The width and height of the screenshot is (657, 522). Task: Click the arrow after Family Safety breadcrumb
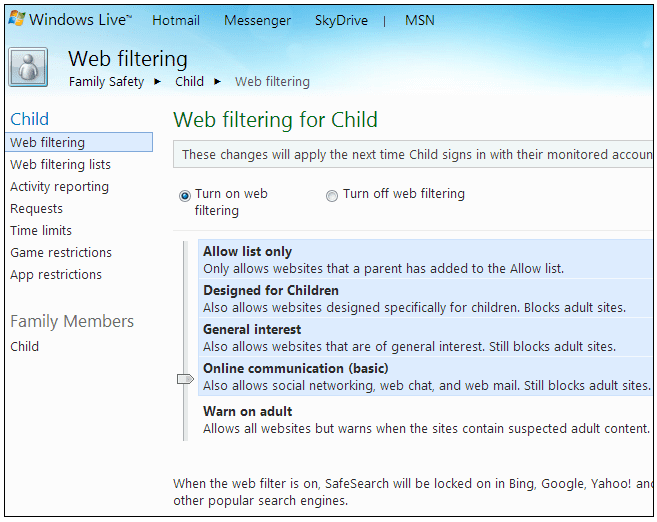[x=158, y=82]
